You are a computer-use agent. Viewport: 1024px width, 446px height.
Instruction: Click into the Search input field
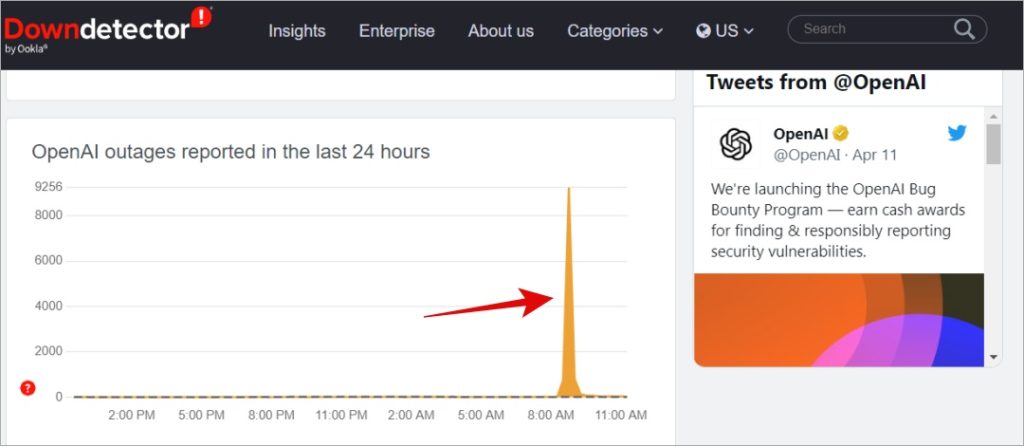point(874,29)
